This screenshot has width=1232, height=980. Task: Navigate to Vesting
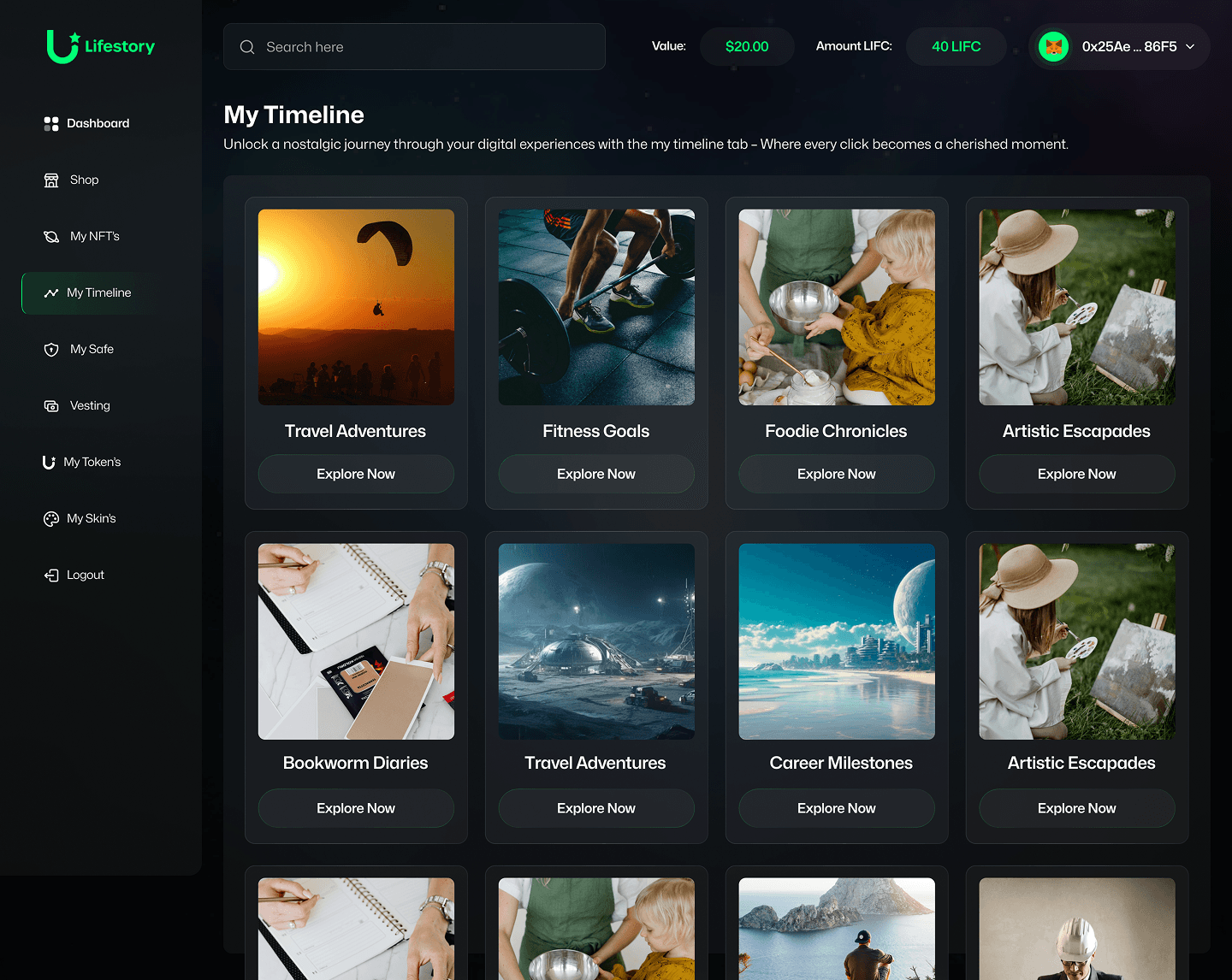tap(88, 405)
